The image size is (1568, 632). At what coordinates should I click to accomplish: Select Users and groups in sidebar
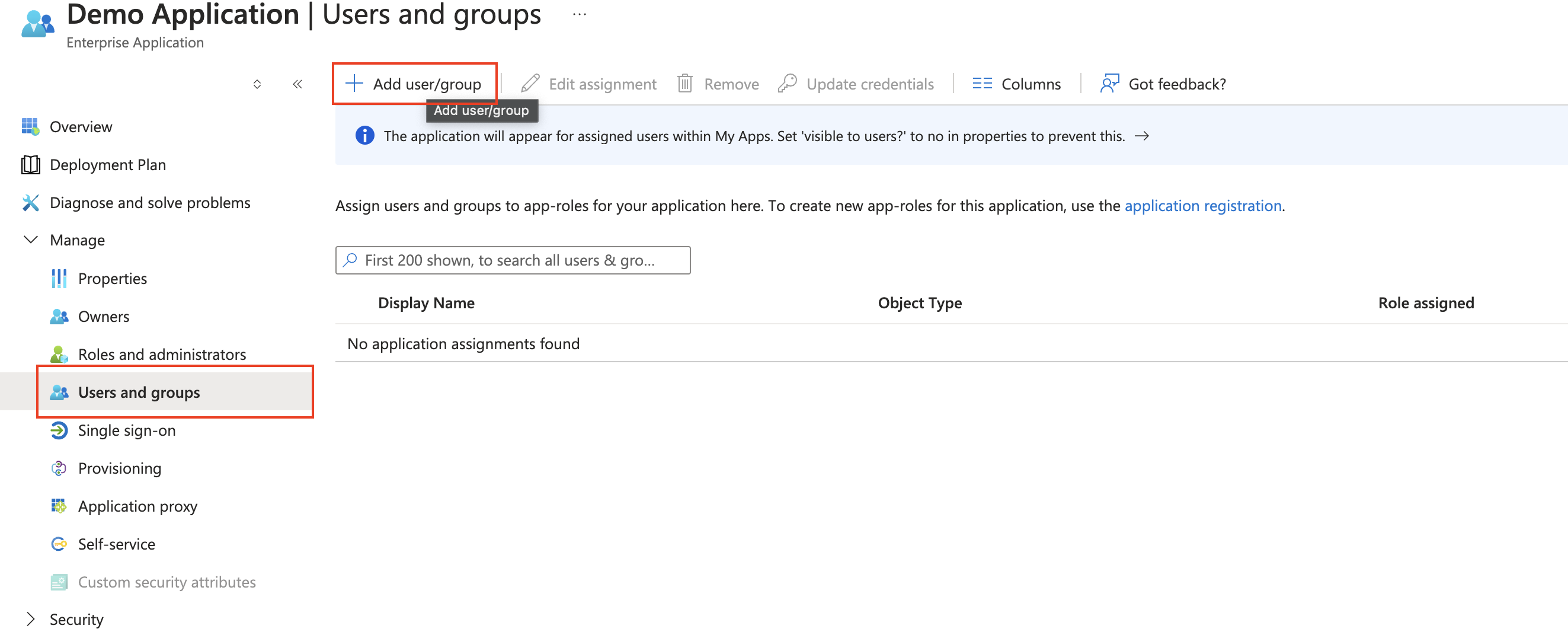point(139,392)
